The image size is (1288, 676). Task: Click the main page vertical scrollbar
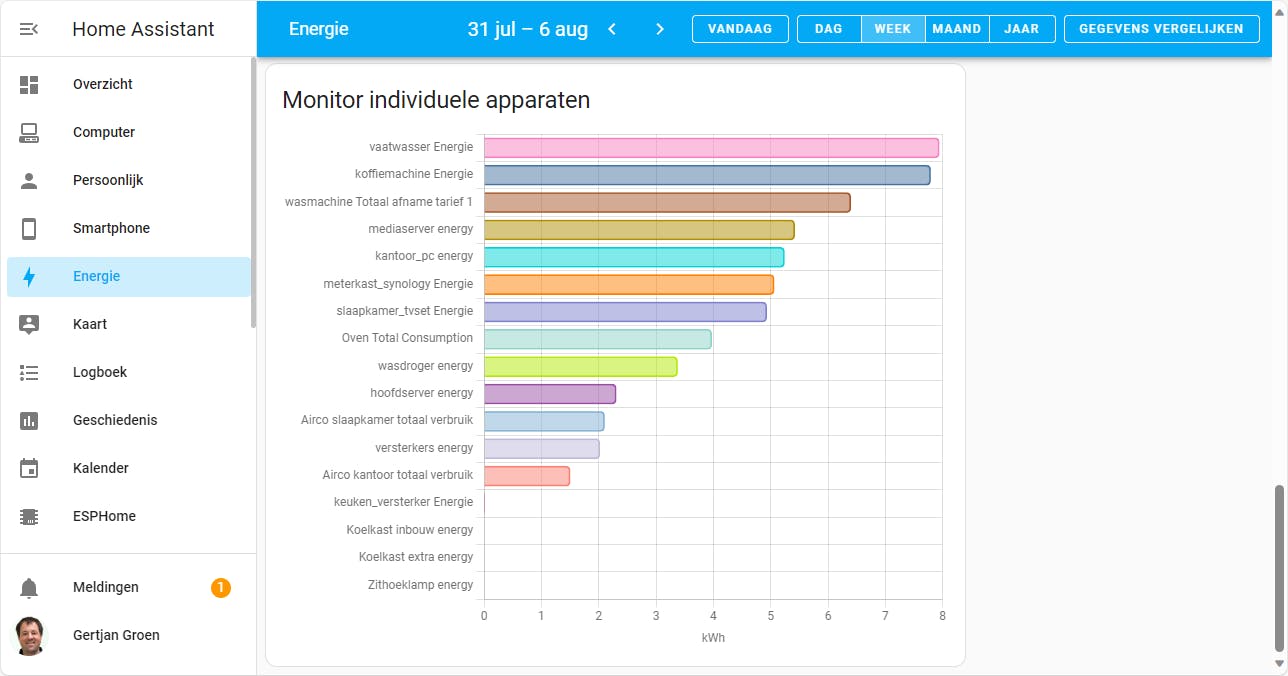(x=1279, y=568)
